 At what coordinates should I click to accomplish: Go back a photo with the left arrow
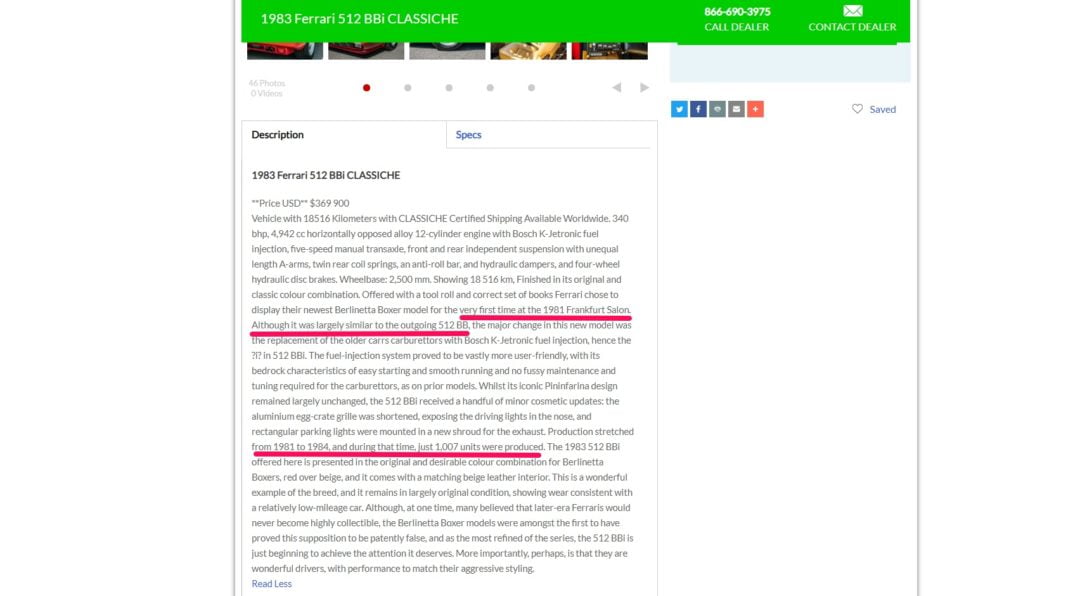(615, 87)
